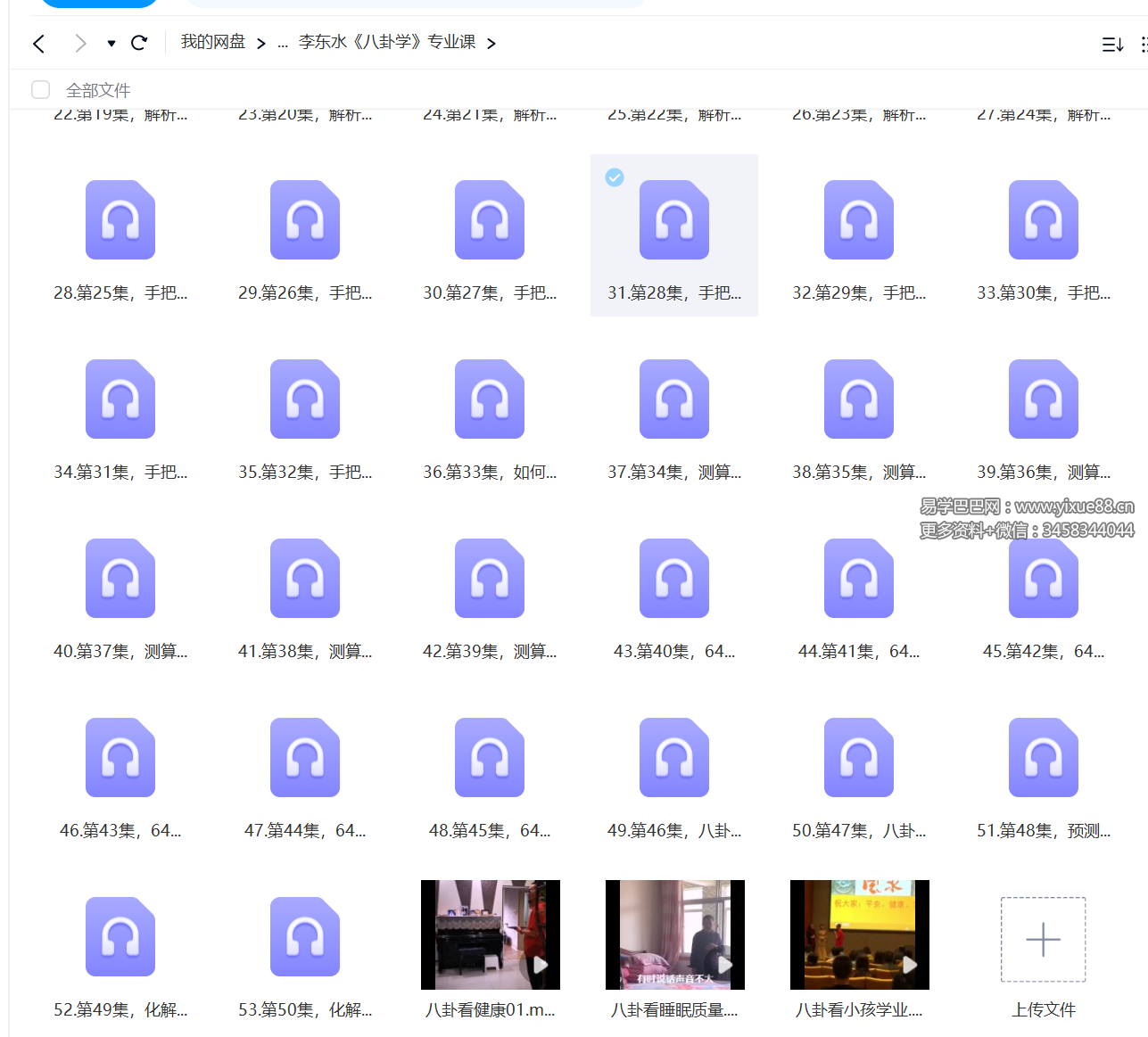Open audio file 36.第33集，如何
Image resolution: width=1148 pixels, height=1037 pixels.
[x=490, y=399]
